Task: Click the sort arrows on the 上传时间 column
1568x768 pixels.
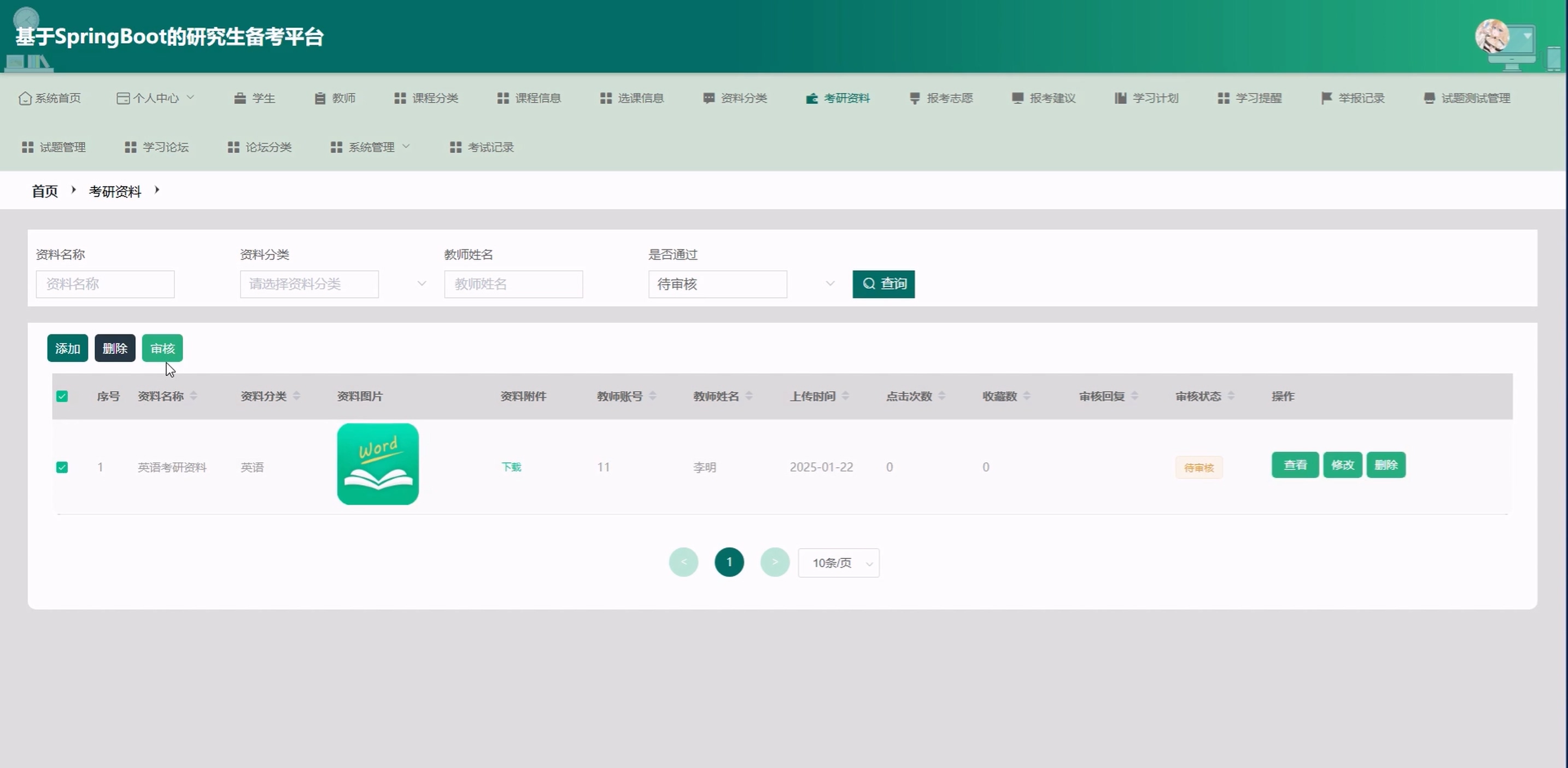Action: (x=845, y=396)
